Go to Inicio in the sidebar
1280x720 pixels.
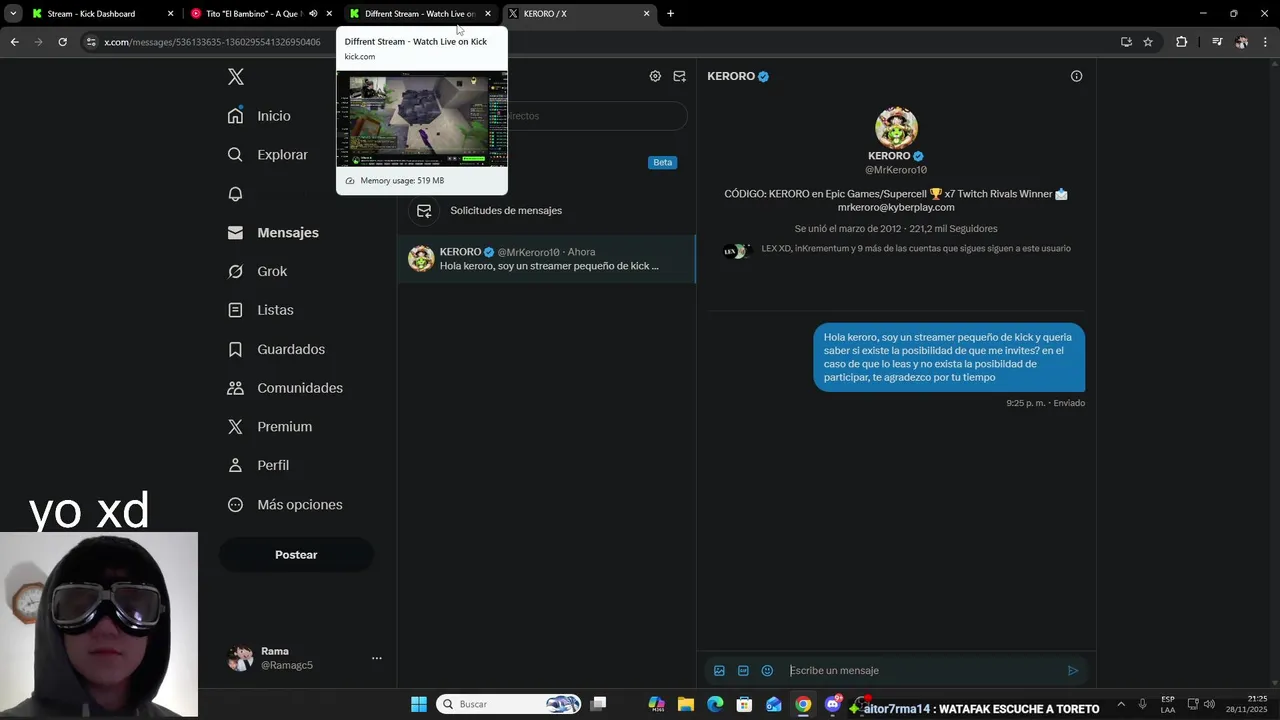[259, 116]
